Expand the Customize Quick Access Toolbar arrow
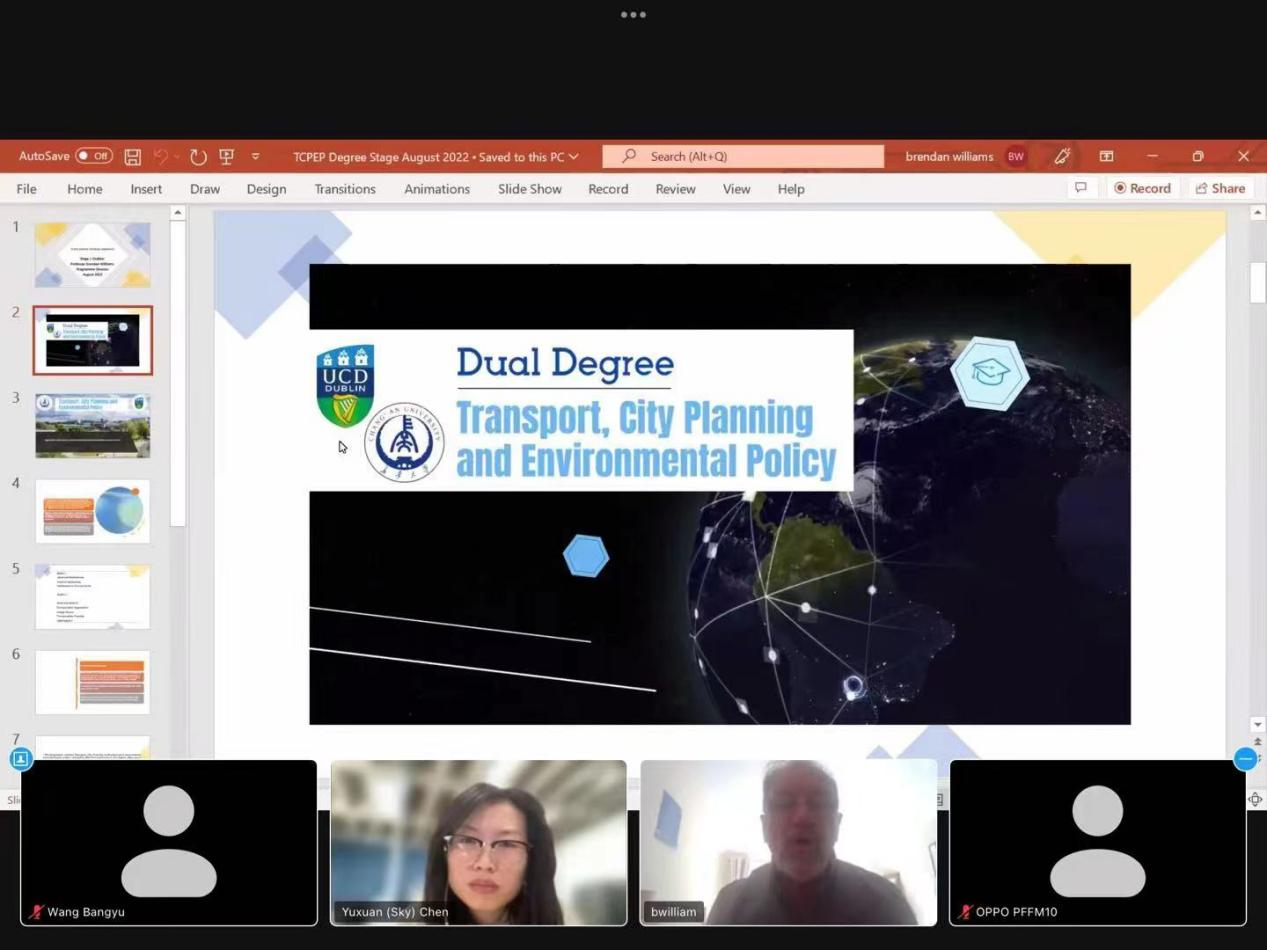The image size is (1267, 950). click(255, 157)
